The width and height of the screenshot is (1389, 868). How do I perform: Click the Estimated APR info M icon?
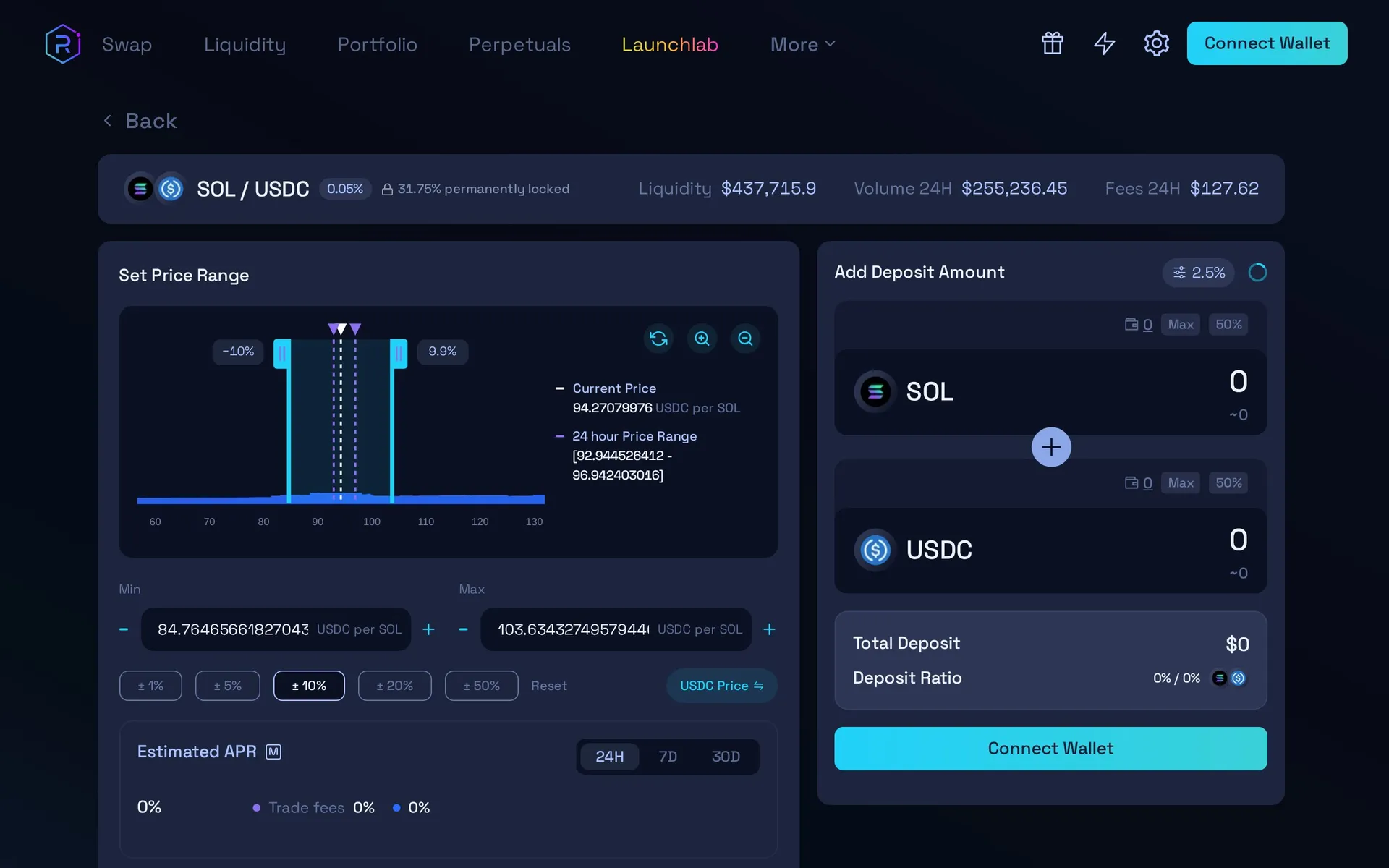click(x=273, y=752)
